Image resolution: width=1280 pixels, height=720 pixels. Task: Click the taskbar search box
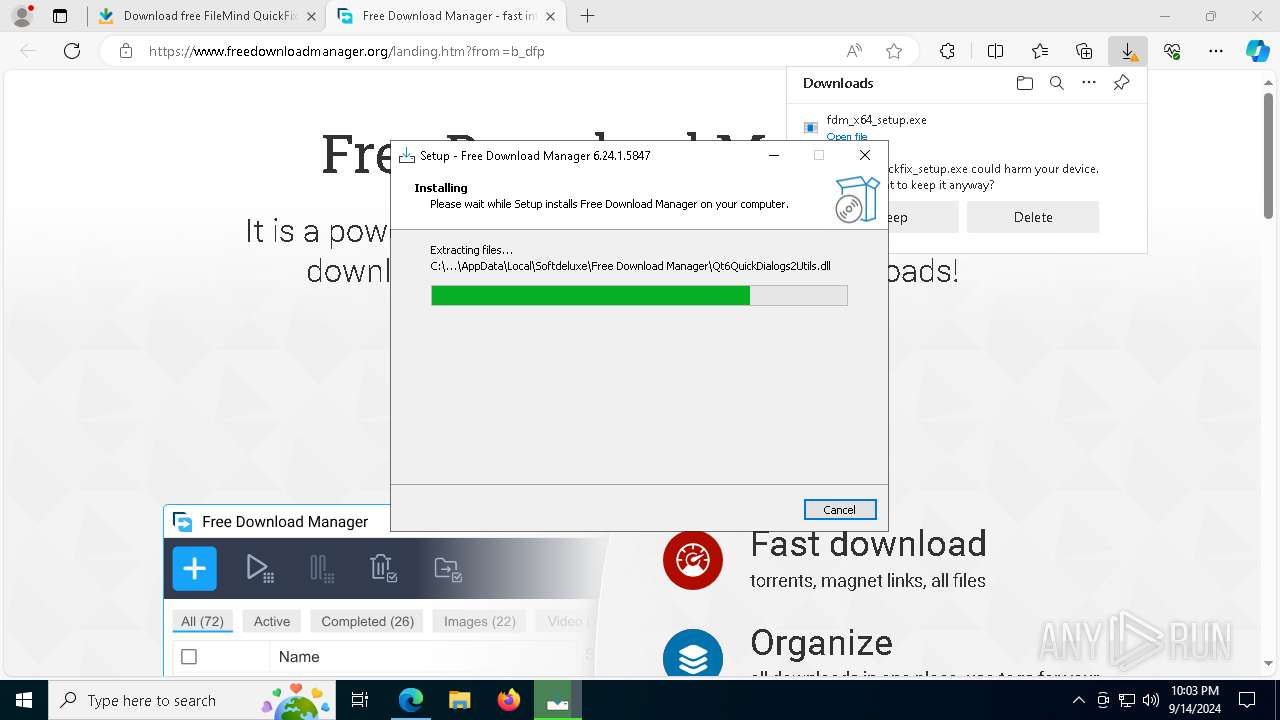tap(192, 700)
